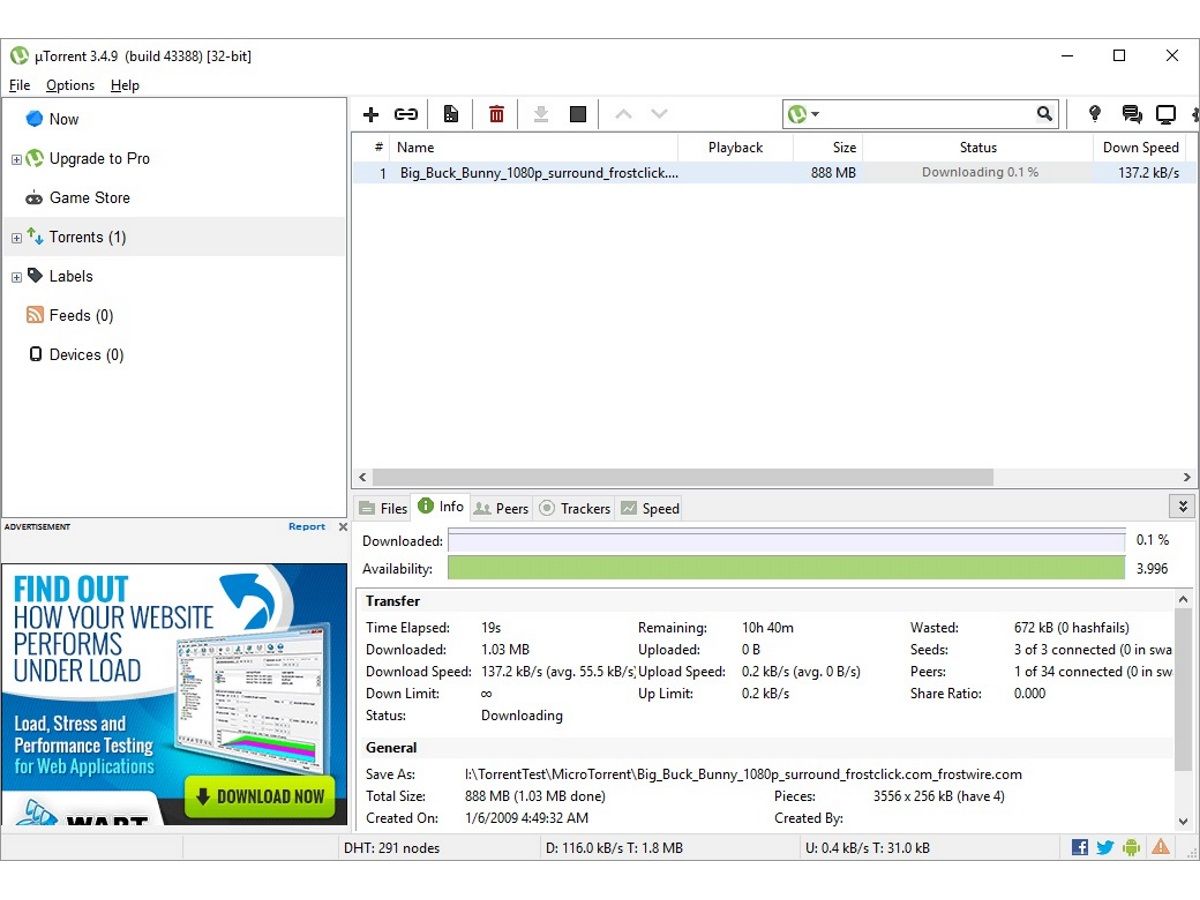Select Torrents (1) in the sidebar

click(x=174, y=237)
